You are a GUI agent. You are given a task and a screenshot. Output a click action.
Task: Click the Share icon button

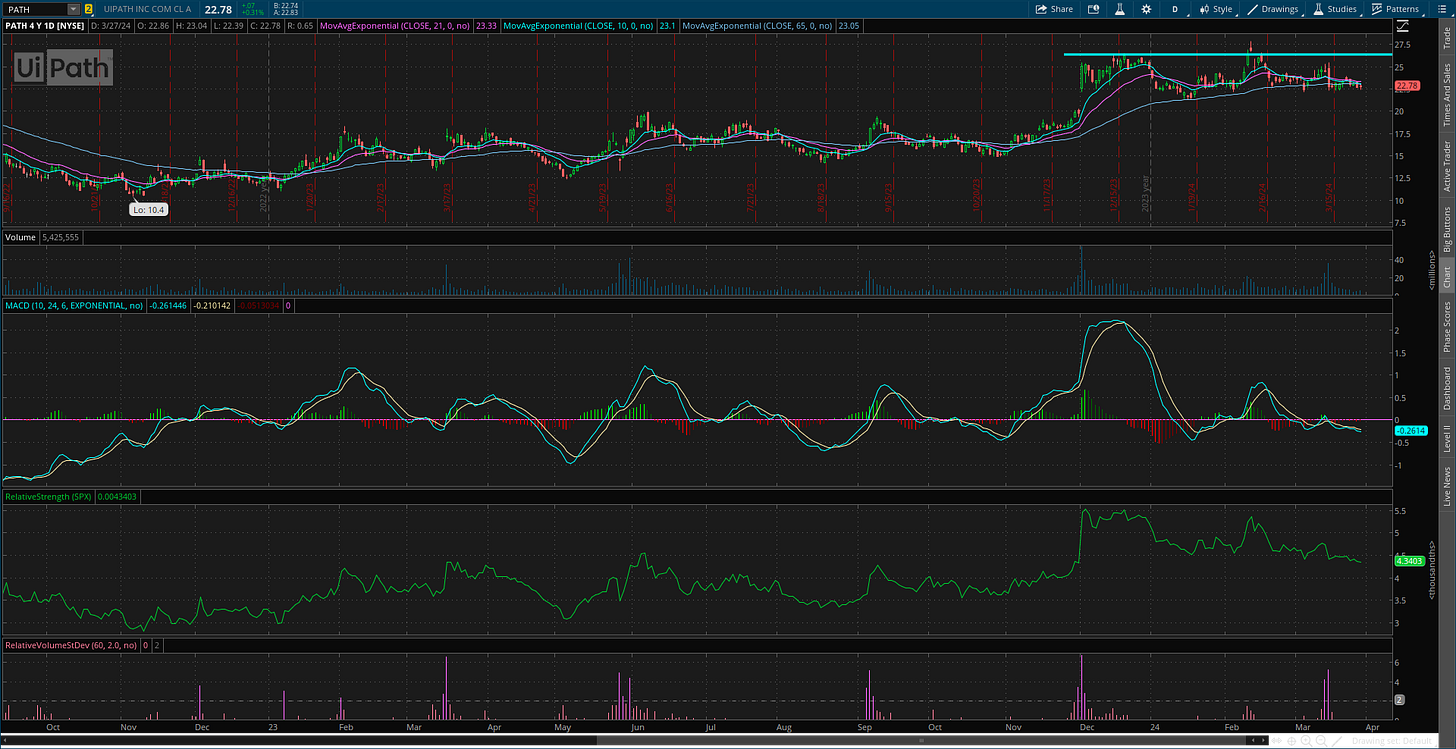[x=1054, y=9]
